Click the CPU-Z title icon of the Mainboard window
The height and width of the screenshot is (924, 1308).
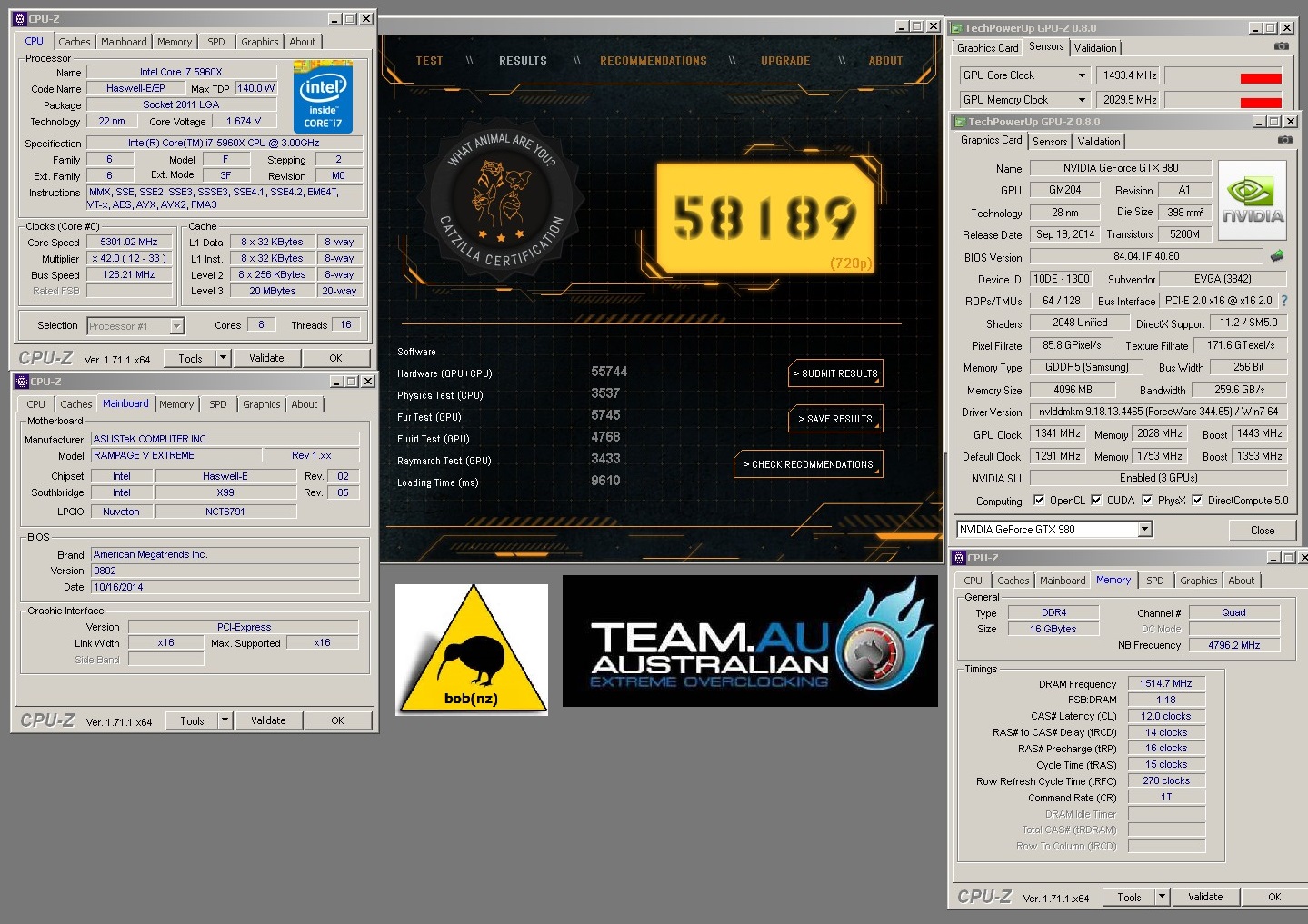point(22,382)
